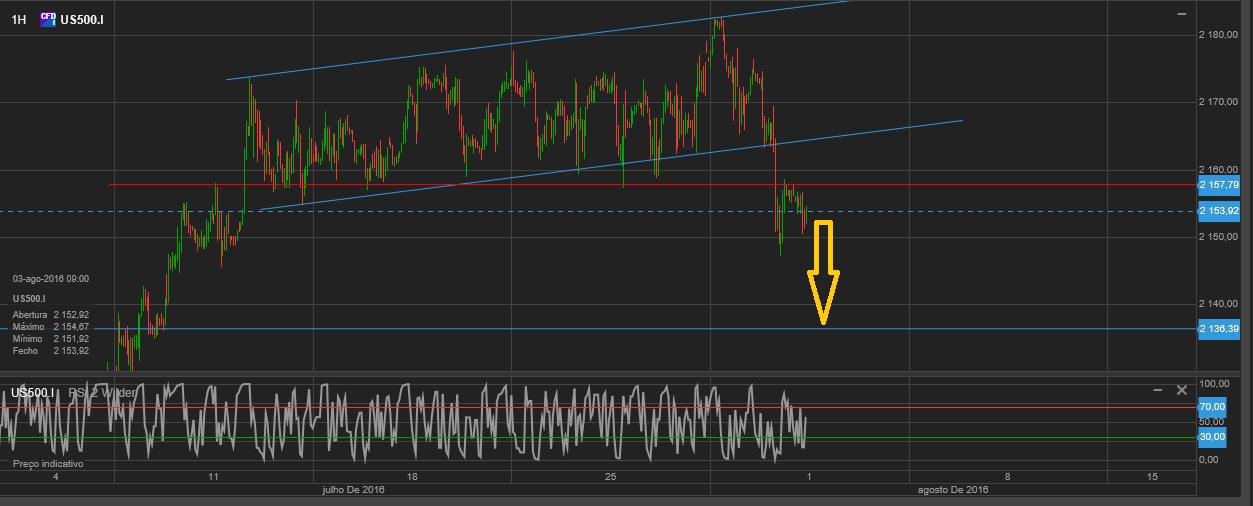Select the upper blue channel trendline

tap(540, 40)
